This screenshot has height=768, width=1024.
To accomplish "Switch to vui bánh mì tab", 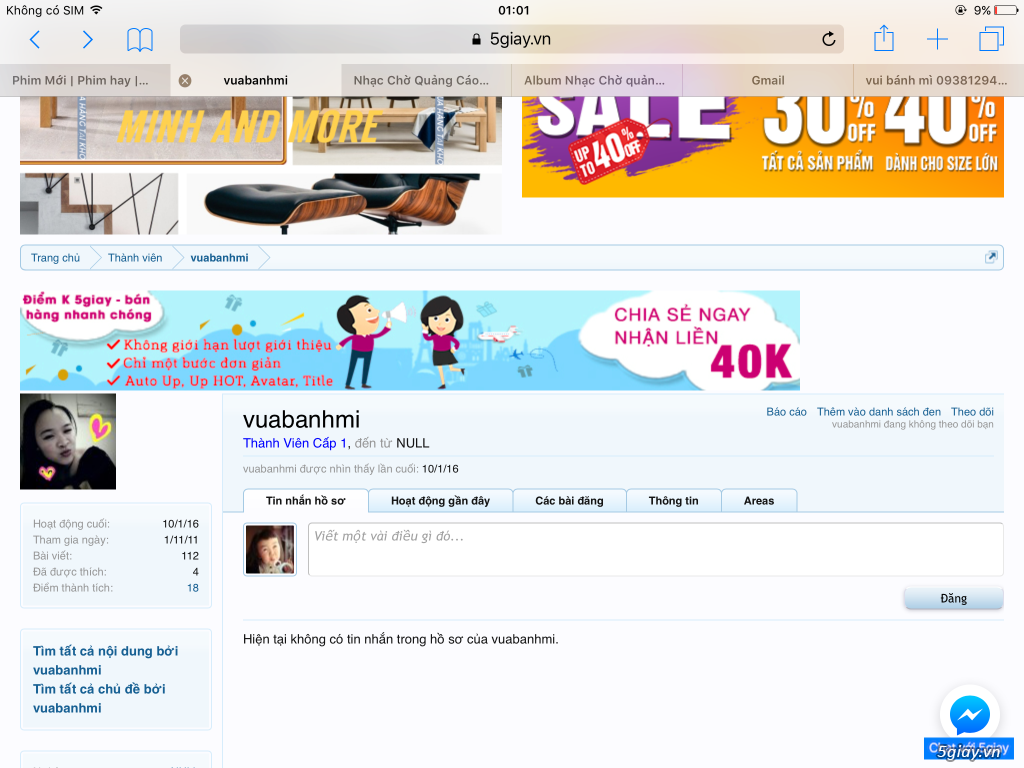I will coord(936,80).
